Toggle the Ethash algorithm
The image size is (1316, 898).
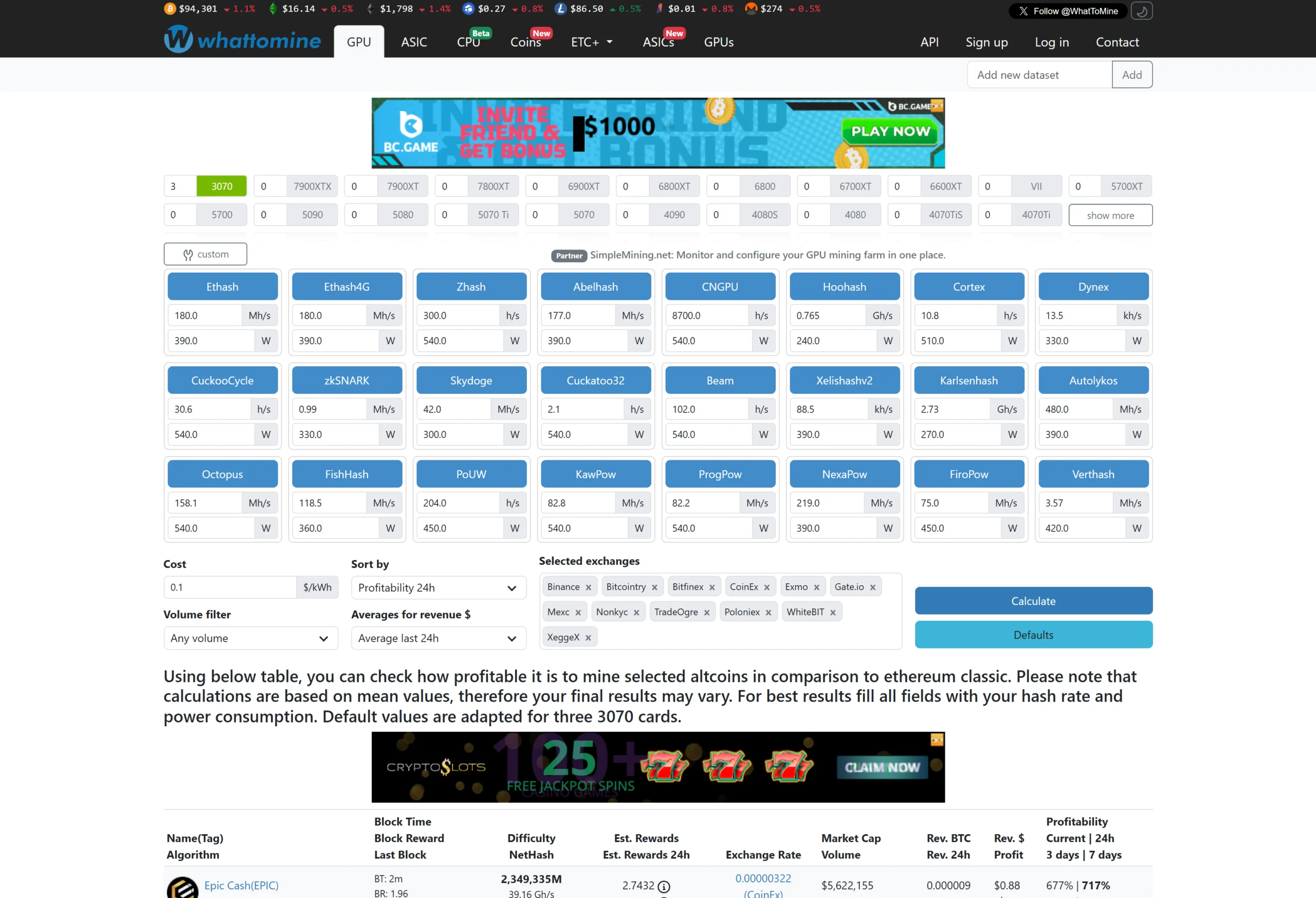[x=223, y=286]
